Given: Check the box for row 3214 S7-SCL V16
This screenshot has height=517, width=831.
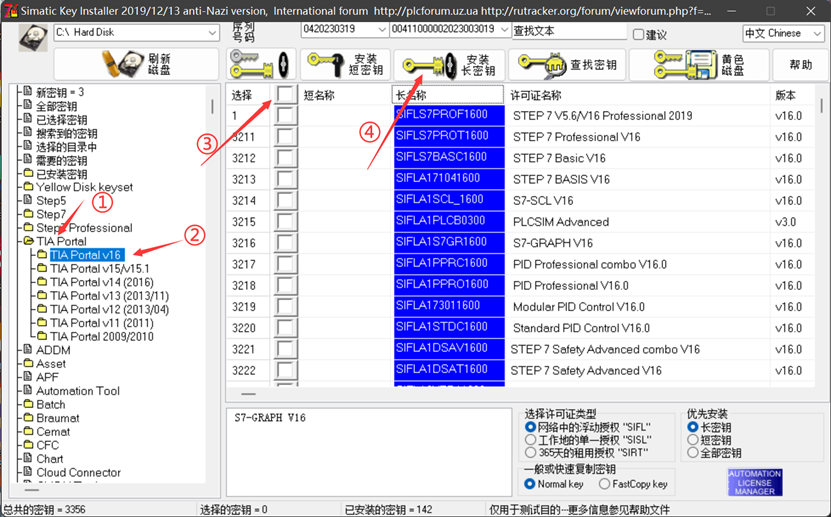Looking at the screenshot, I should point(286,201).
